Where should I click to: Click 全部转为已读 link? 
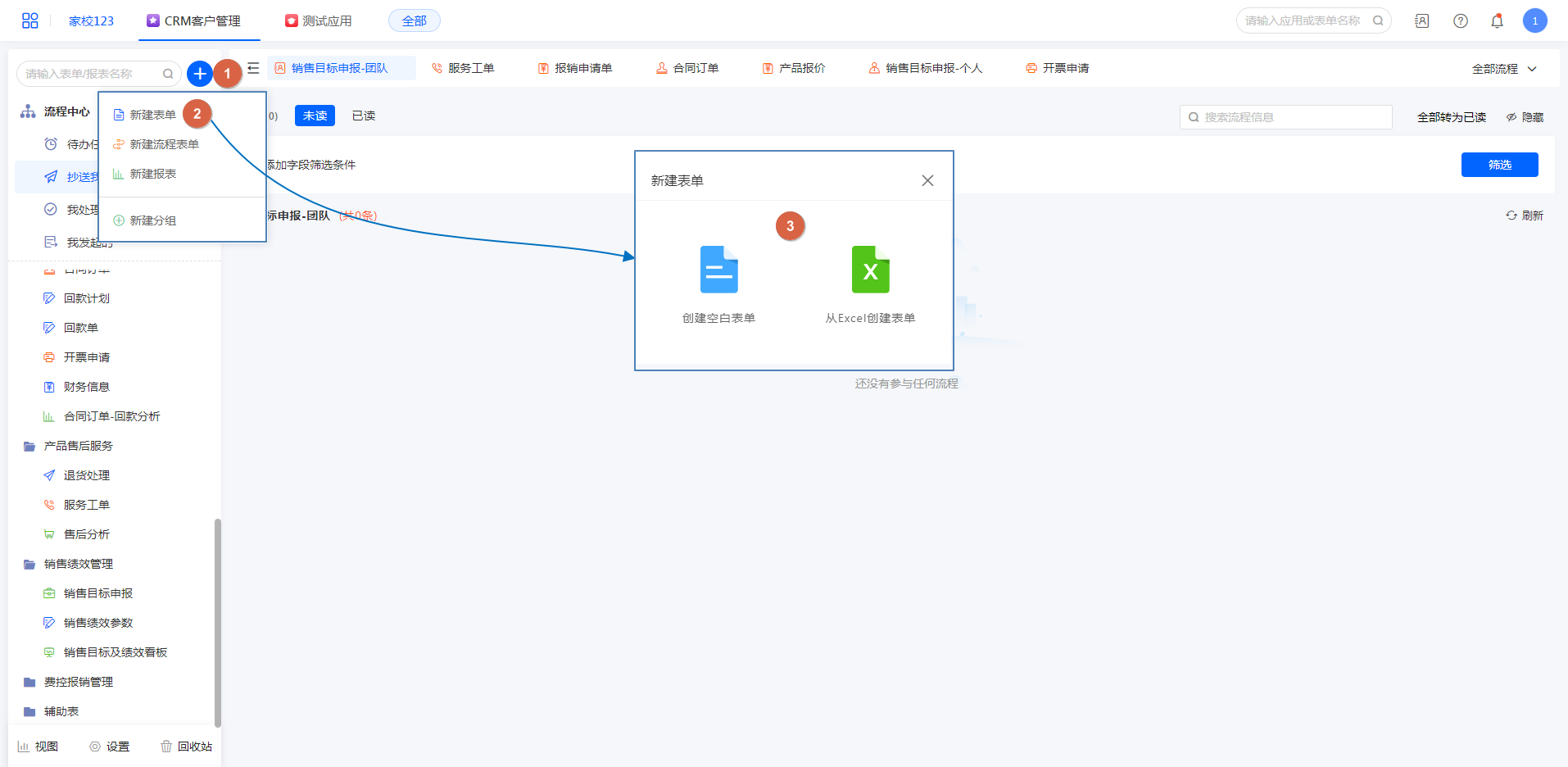(x=1451, y=117)
